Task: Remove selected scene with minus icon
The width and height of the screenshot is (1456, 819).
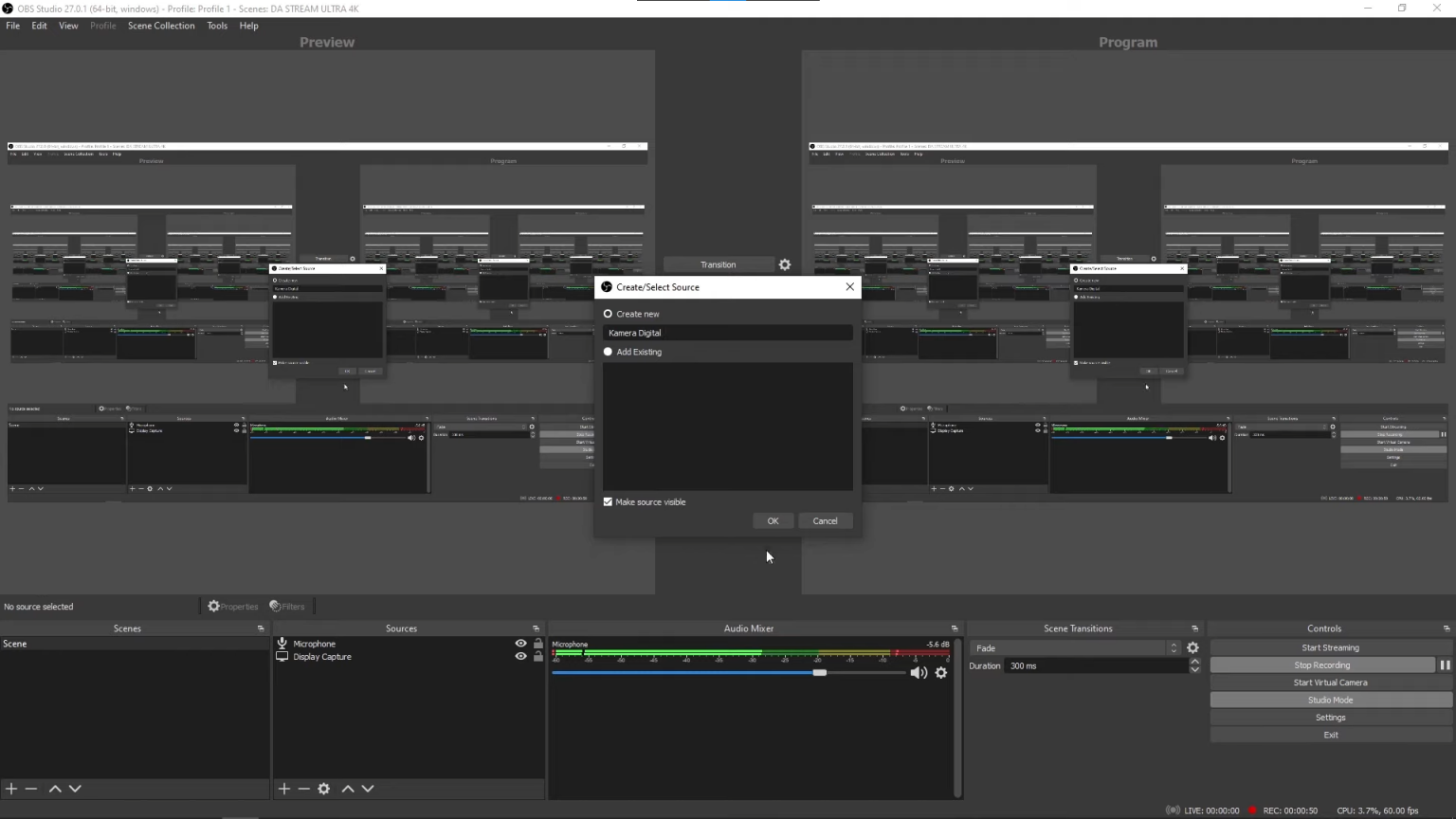Action: pyautogui.click(x=31, y=789)
